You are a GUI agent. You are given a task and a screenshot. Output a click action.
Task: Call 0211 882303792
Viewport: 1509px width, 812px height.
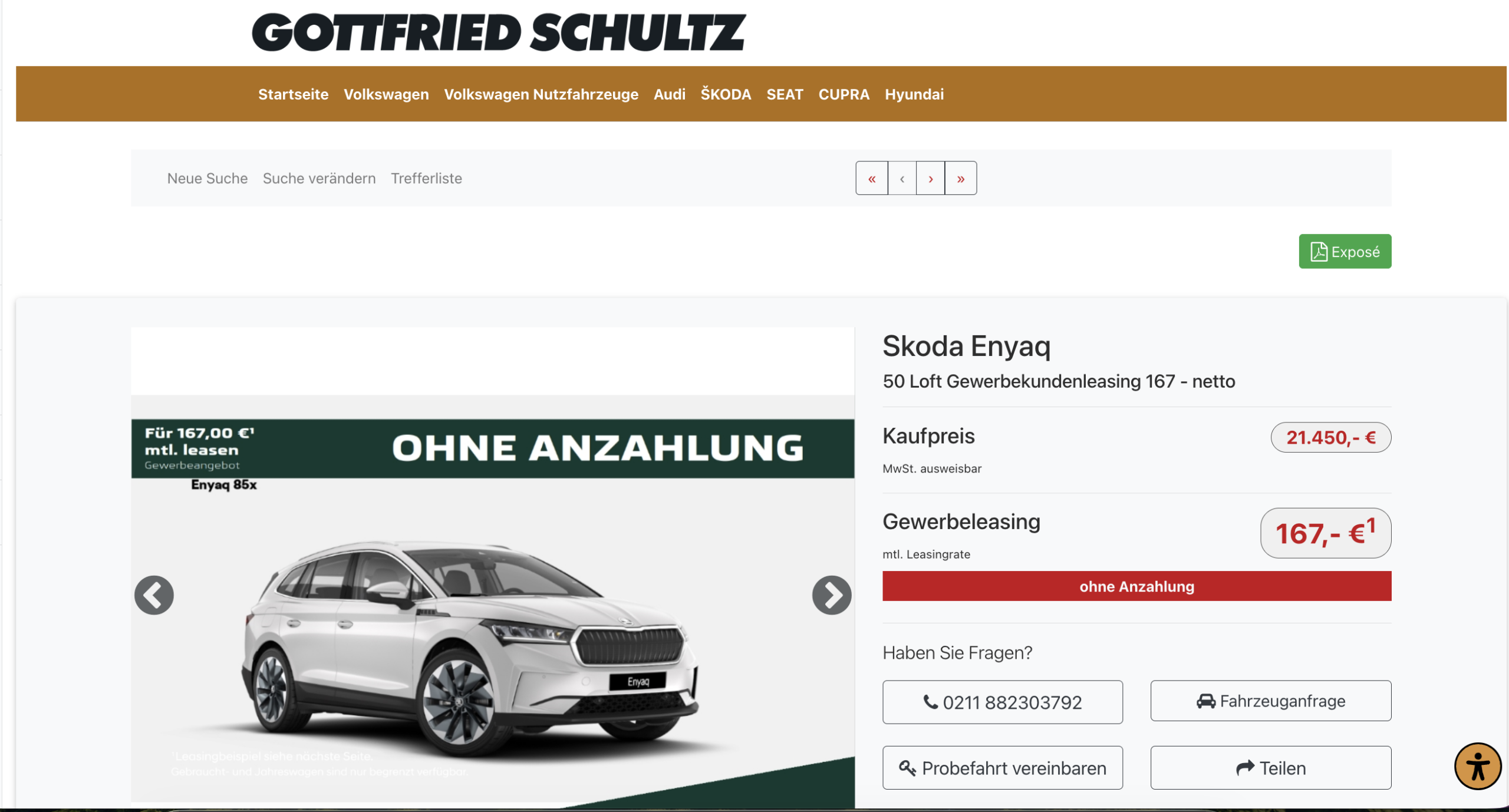point(1002,702)
